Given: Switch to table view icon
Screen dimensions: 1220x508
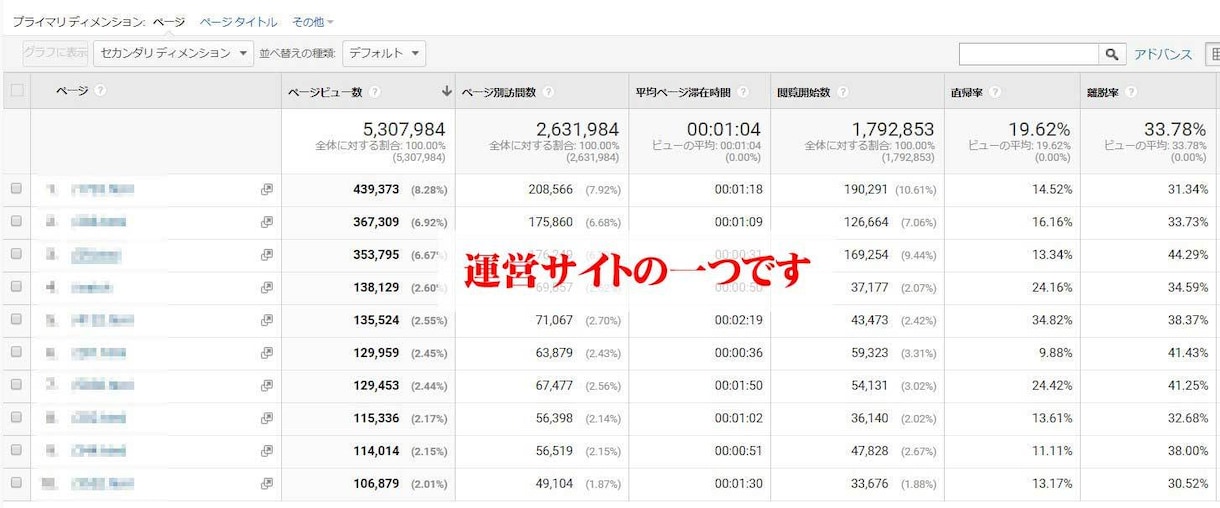Looking at the screenshot, I should [1212, 54].
